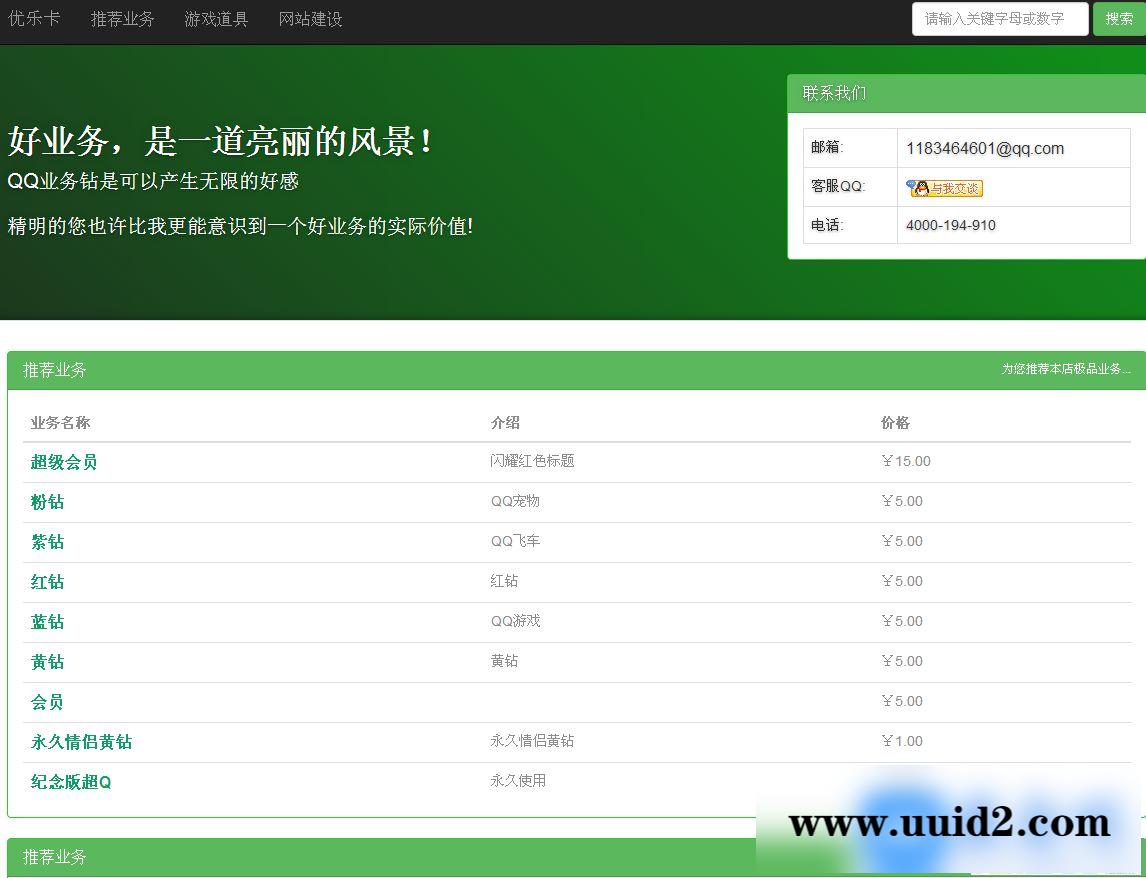
Task: Open the 红钻 service link
Action: click(x=46, y=582)
